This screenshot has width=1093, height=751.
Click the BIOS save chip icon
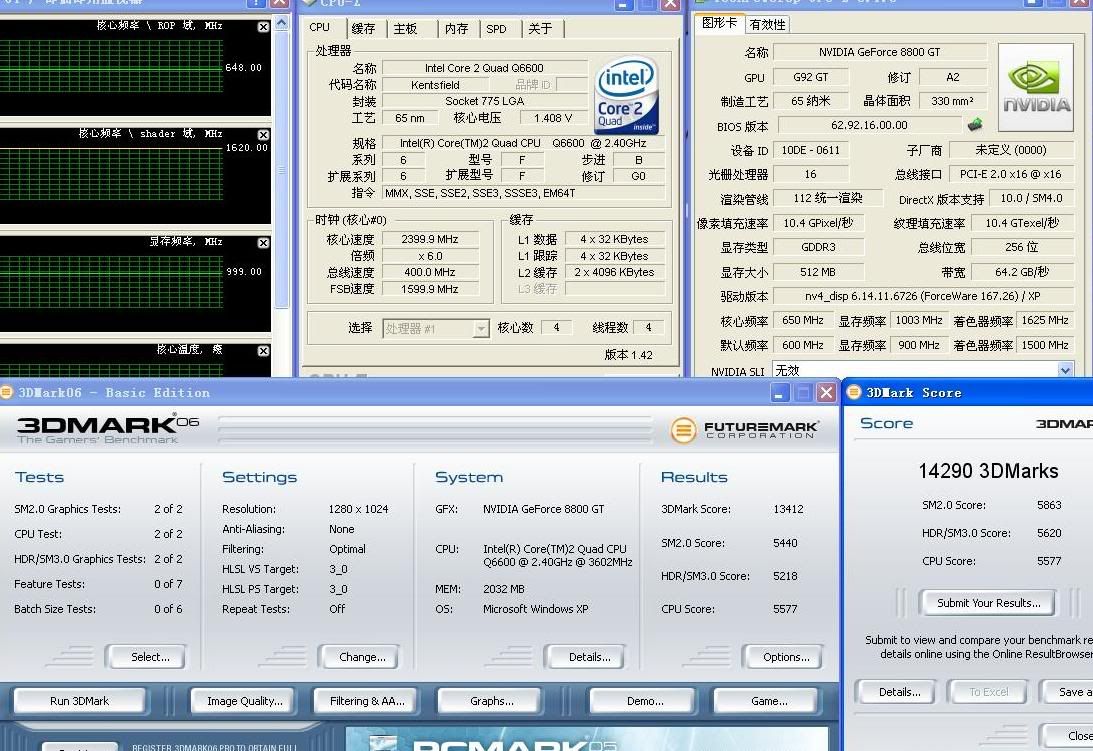[974, 125]
